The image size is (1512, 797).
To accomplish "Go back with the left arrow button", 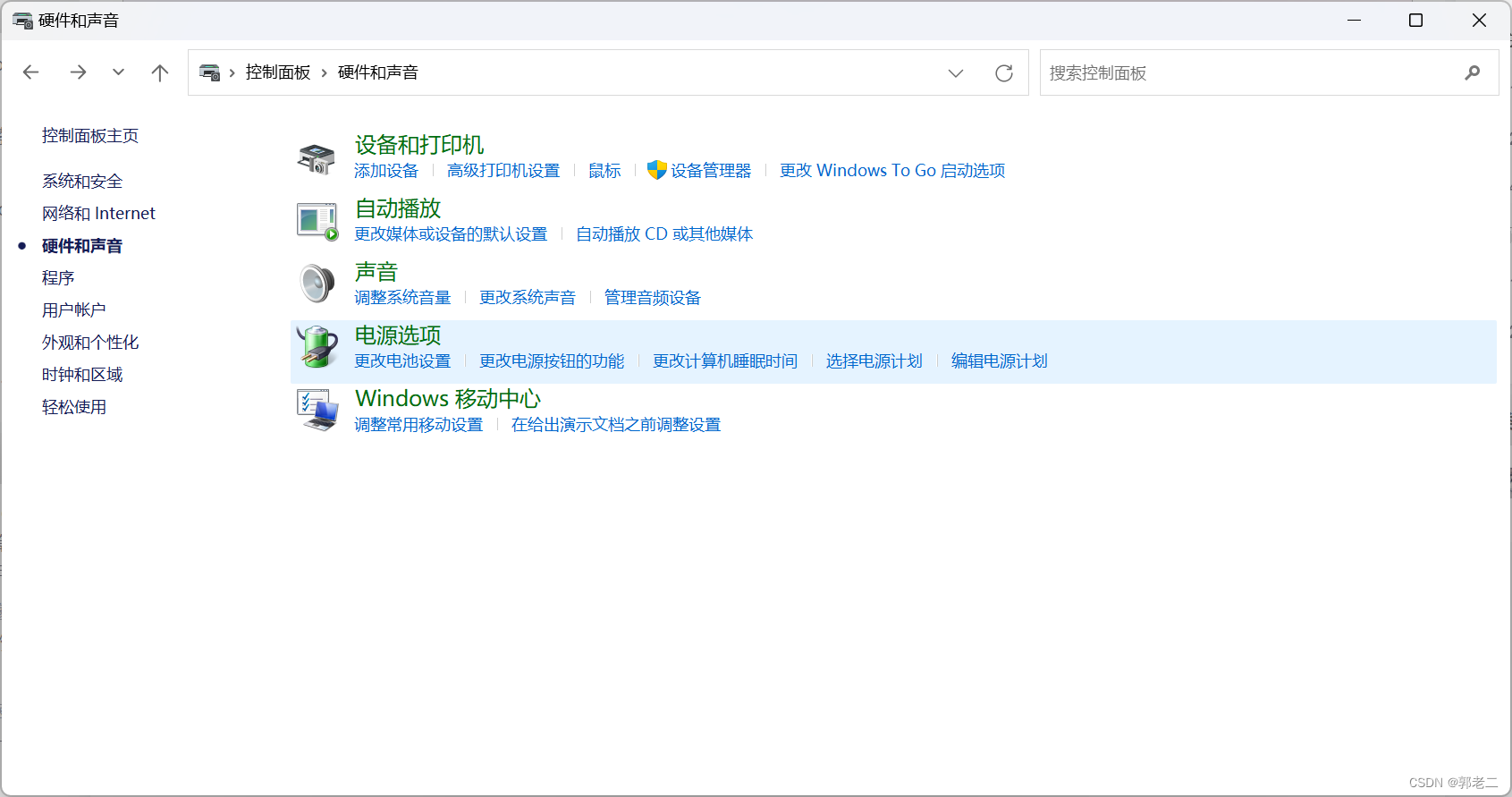I will point(31,72).
